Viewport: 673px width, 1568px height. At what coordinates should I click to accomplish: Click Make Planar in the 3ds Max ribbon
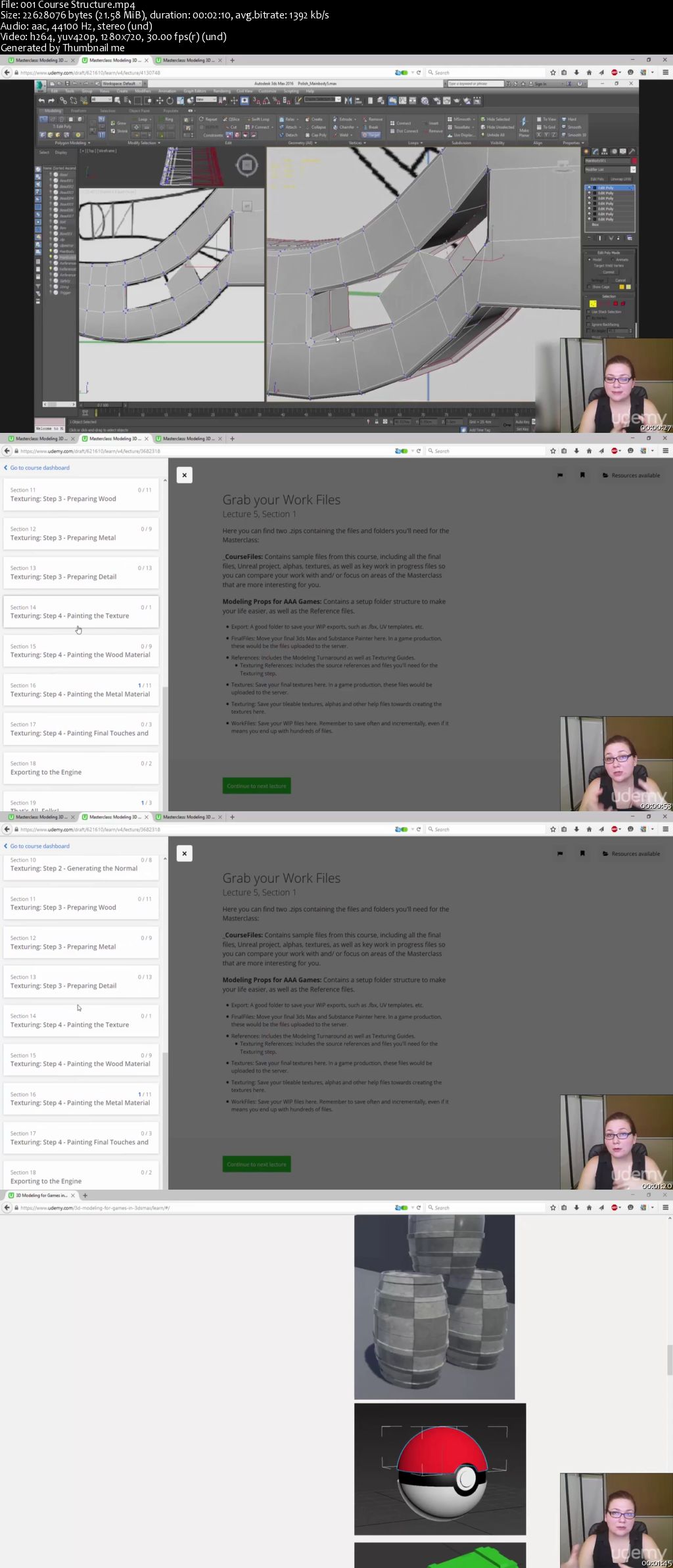coord(524,127)
